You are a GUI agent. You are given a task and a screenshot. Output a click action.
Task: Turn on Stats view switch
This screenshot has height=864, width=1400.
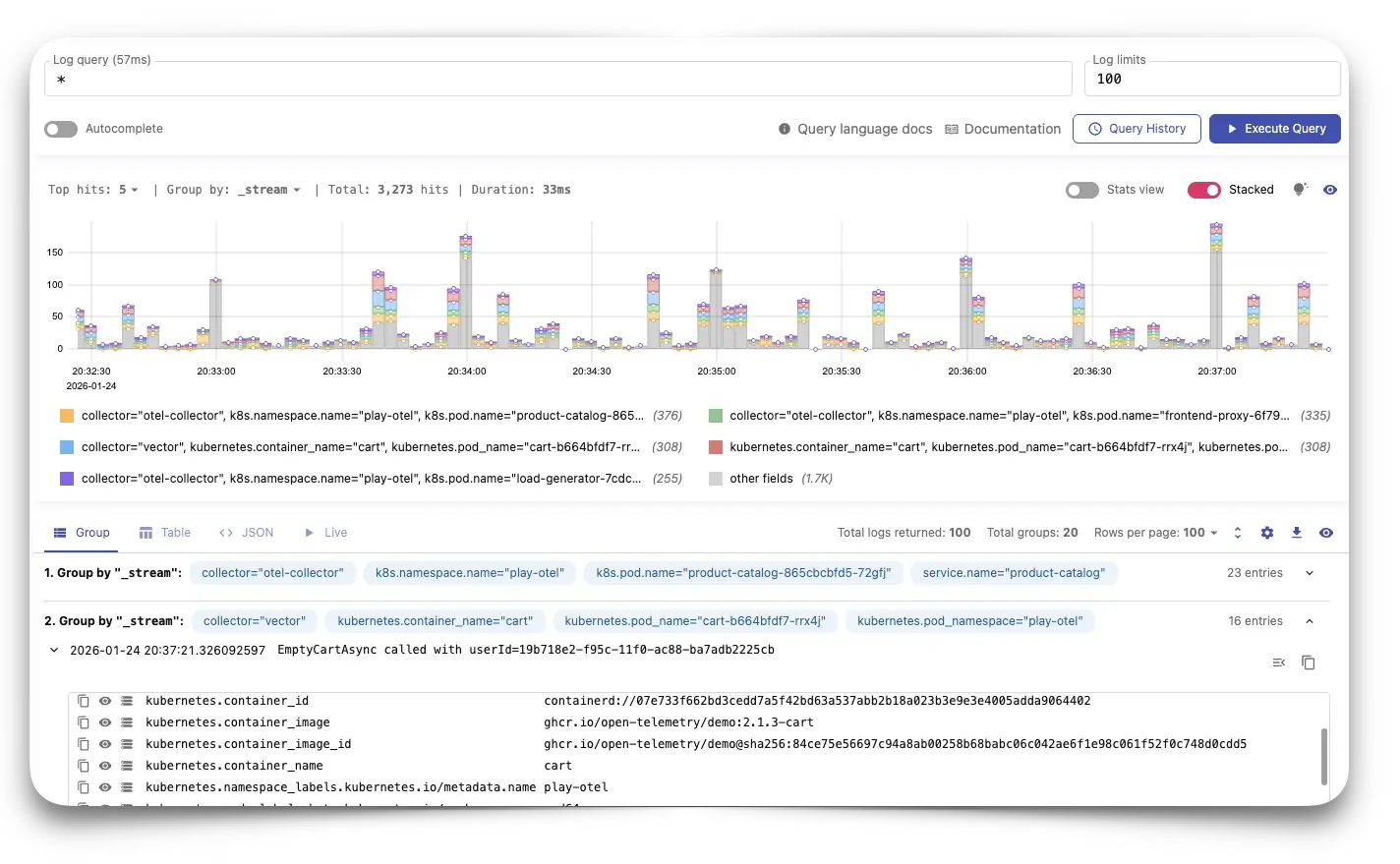click(1082, 190)
